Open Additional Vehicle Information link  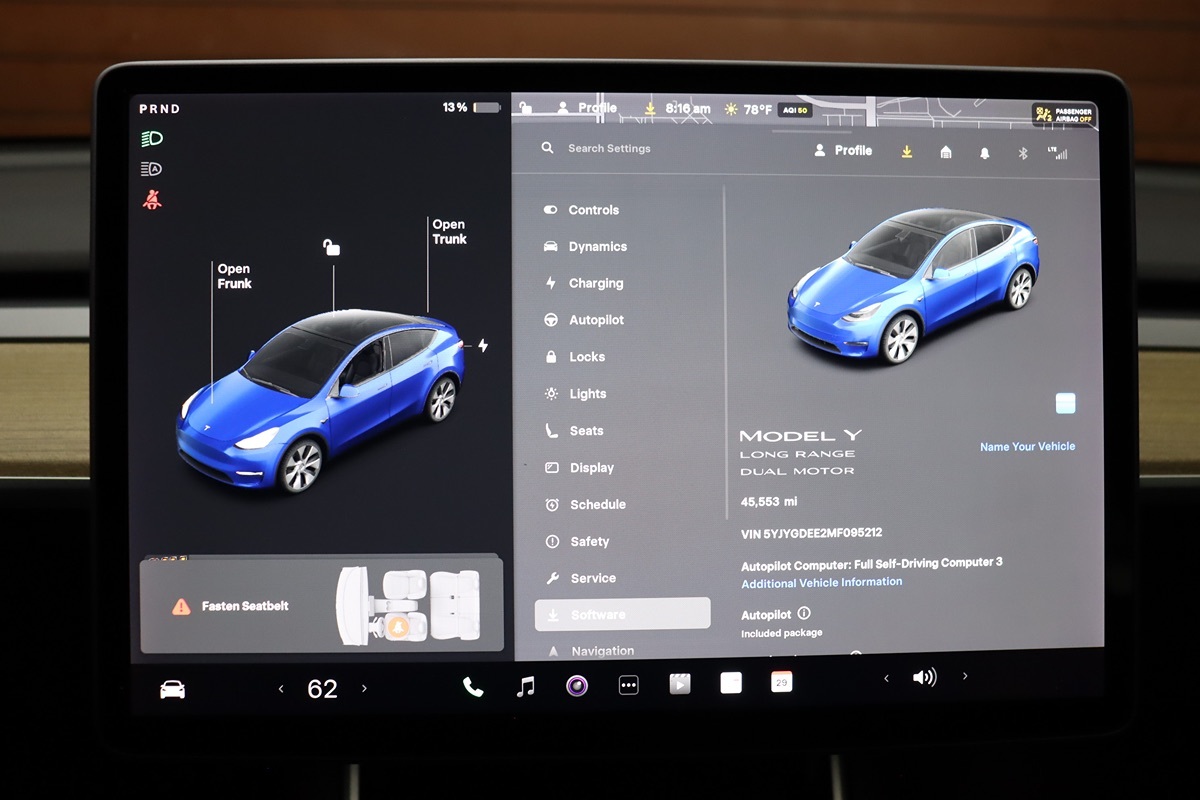(821, 582)
